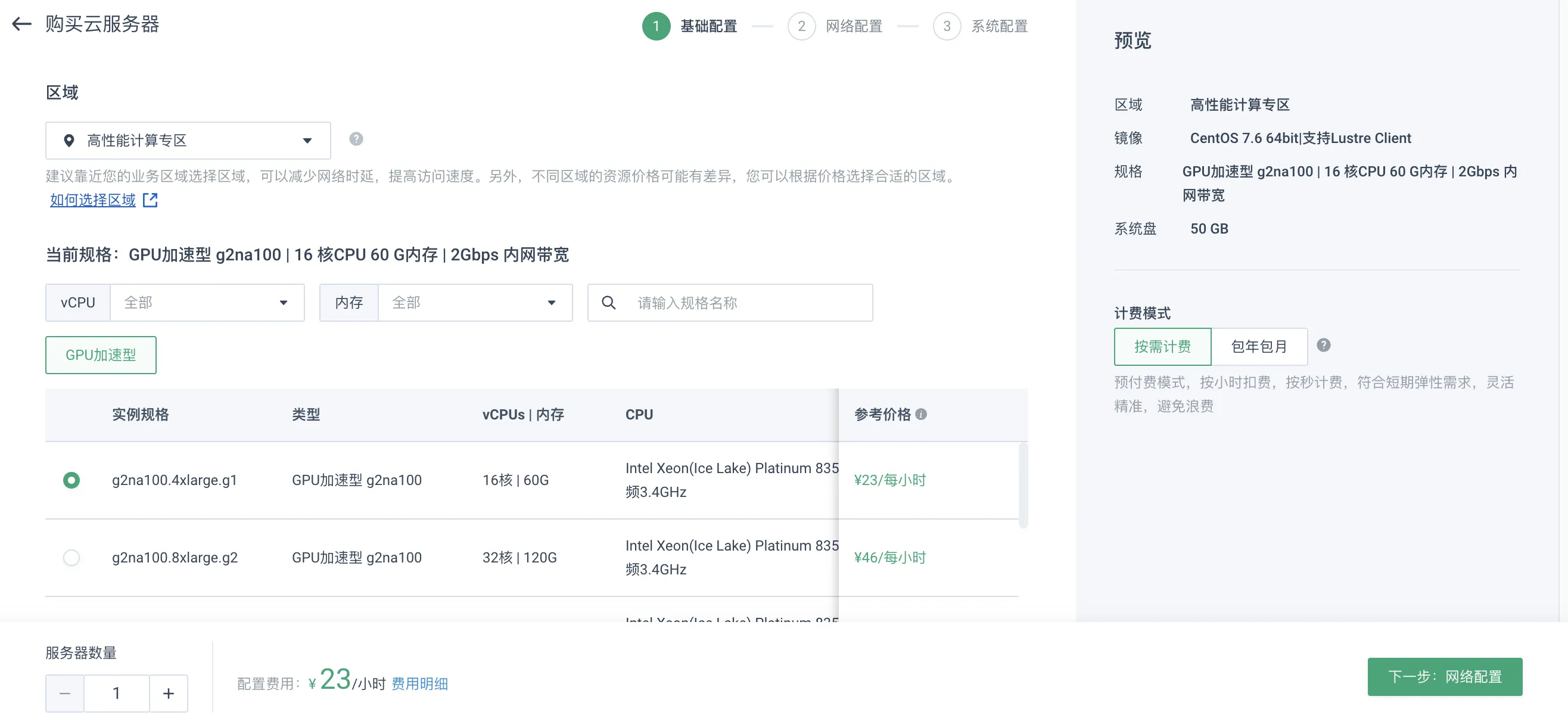Click the external link icon after 如何选择区域

tap(150, 200)
